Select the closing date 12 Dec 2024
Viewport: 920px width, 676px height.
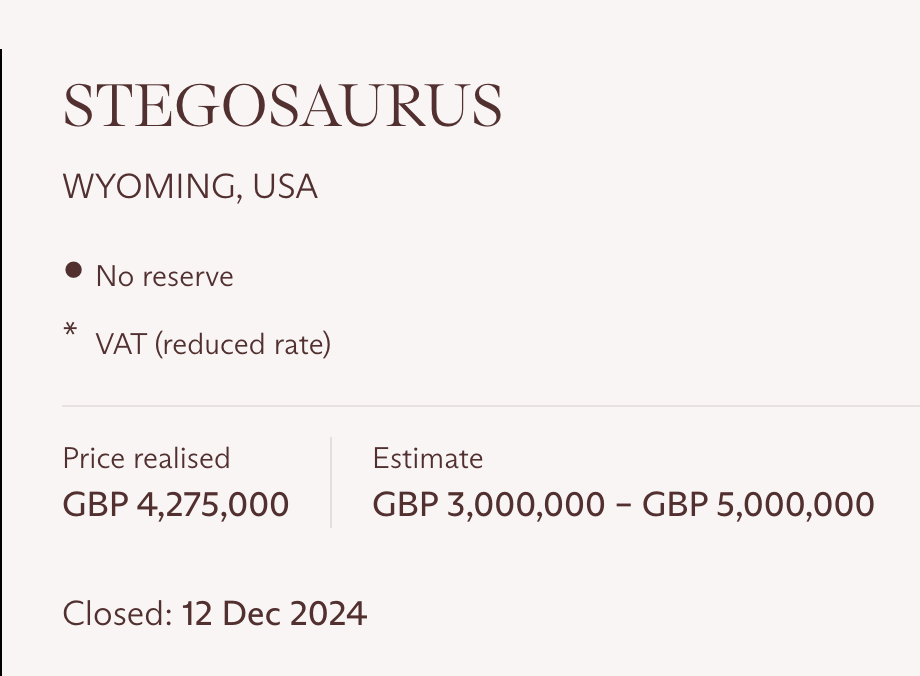[x=274, y=614]
